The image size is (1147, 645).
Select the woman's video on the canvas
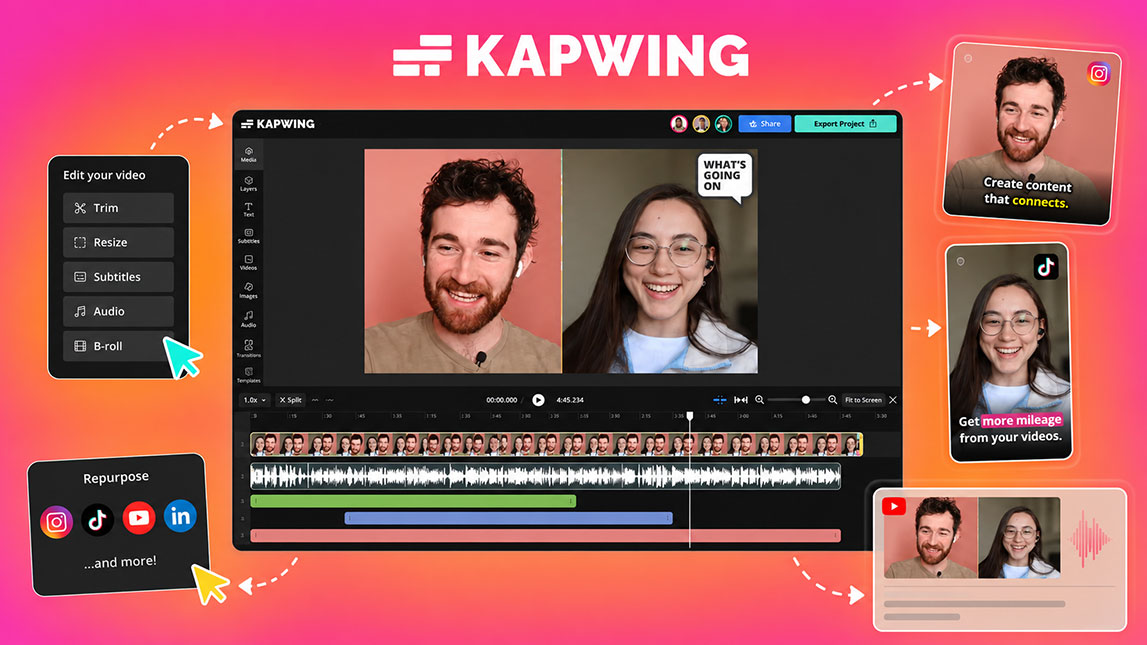(x=660, y=261)
